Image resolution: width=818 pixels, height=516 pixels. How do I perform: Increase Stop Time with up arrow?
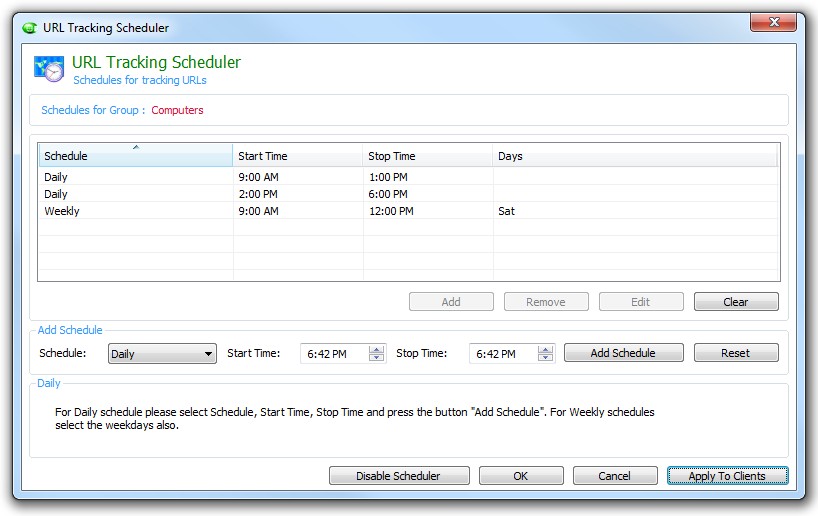click(545, 349)
